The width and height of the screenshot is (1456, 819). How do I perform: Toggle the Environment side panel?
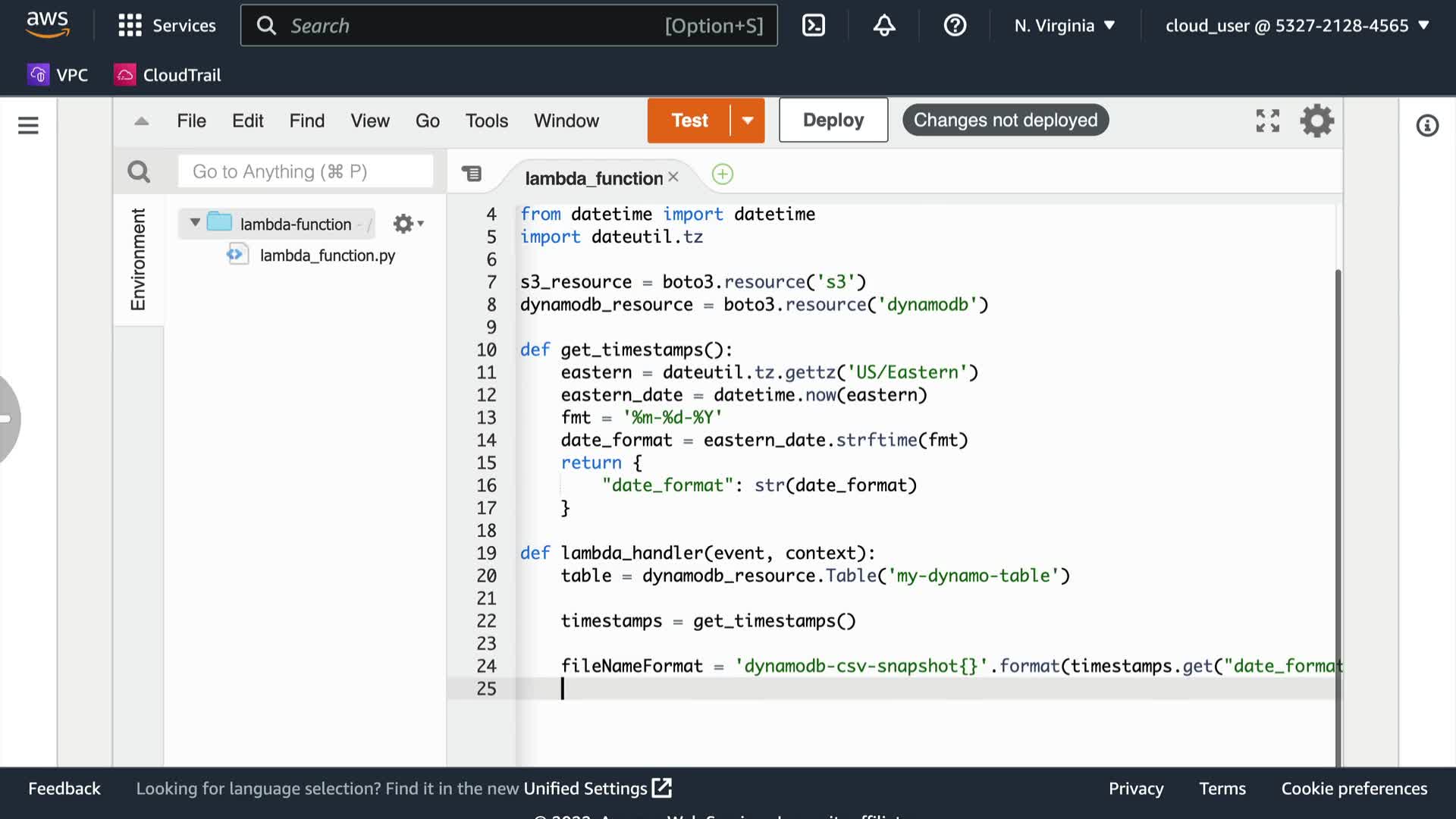138,259
